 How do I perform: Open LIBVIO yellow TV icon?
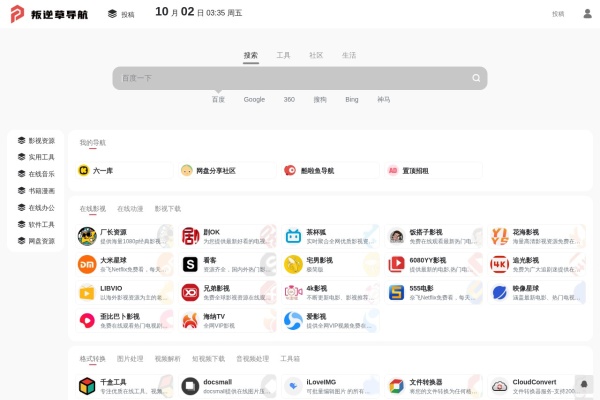tap(87, 293)
